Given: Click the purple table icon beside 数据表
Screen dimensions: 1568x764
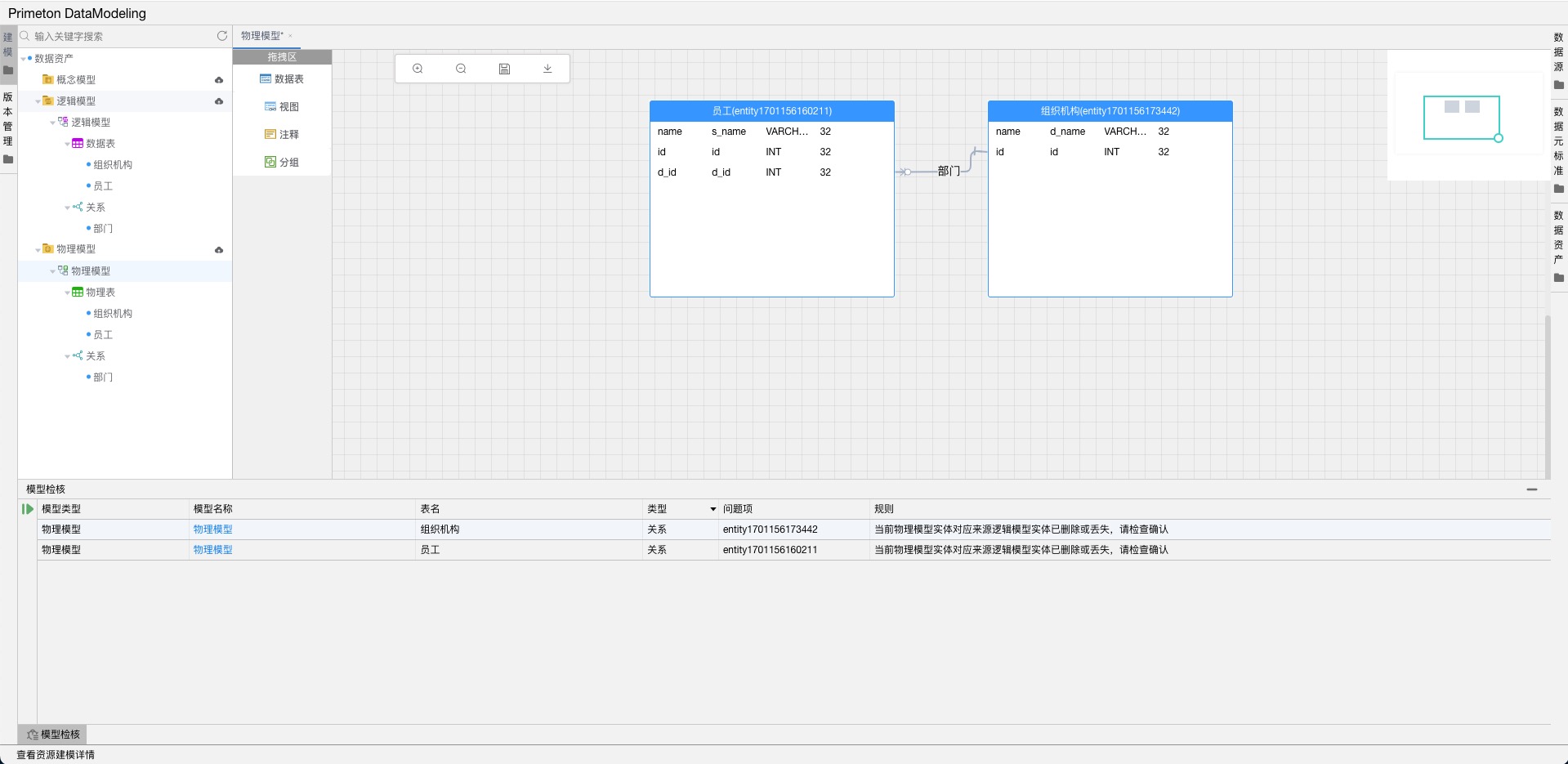Looking at the screenshot, I should pyautogui.click(x=77, y=143).
